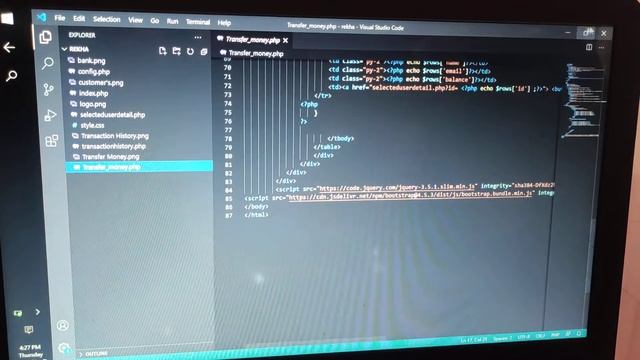Open the Run menu

tap(173, 21)
